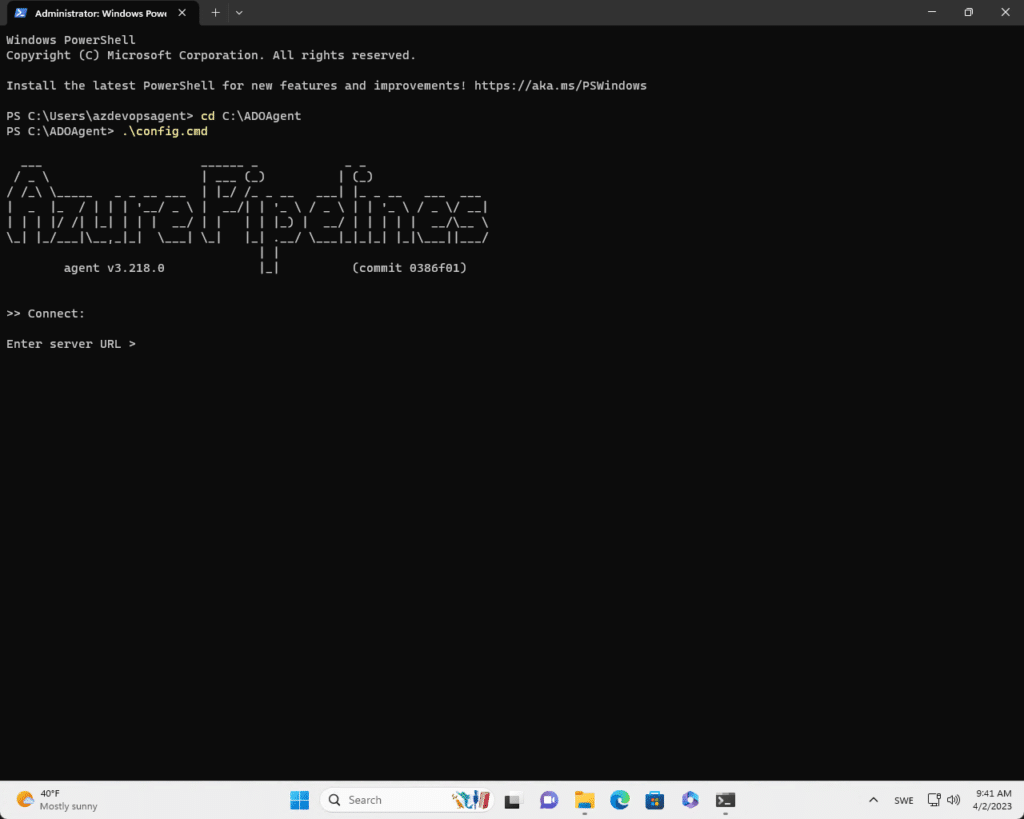
Task: Click the '>> Connect:' heading
Action: [46, 313]
